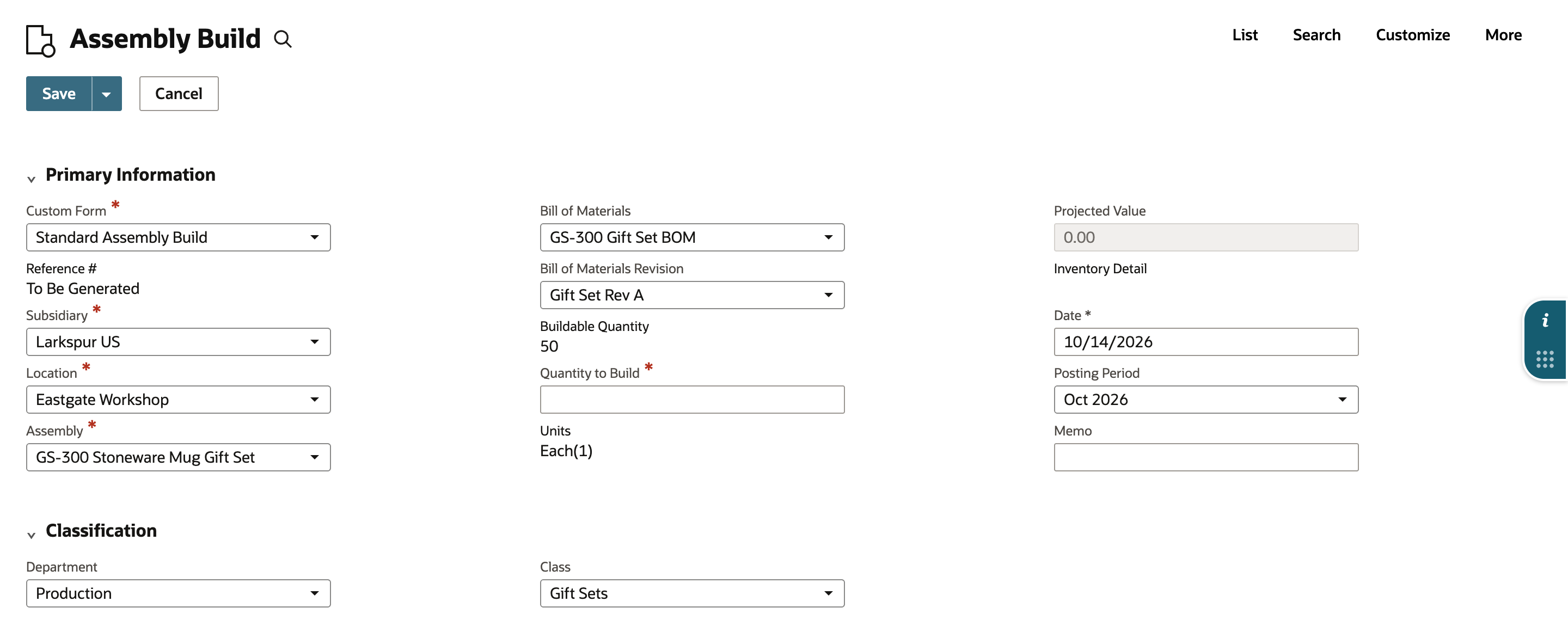Click the magnifier icon beside Assembly Build title
1568x638 pixels.
pos(283,40)
